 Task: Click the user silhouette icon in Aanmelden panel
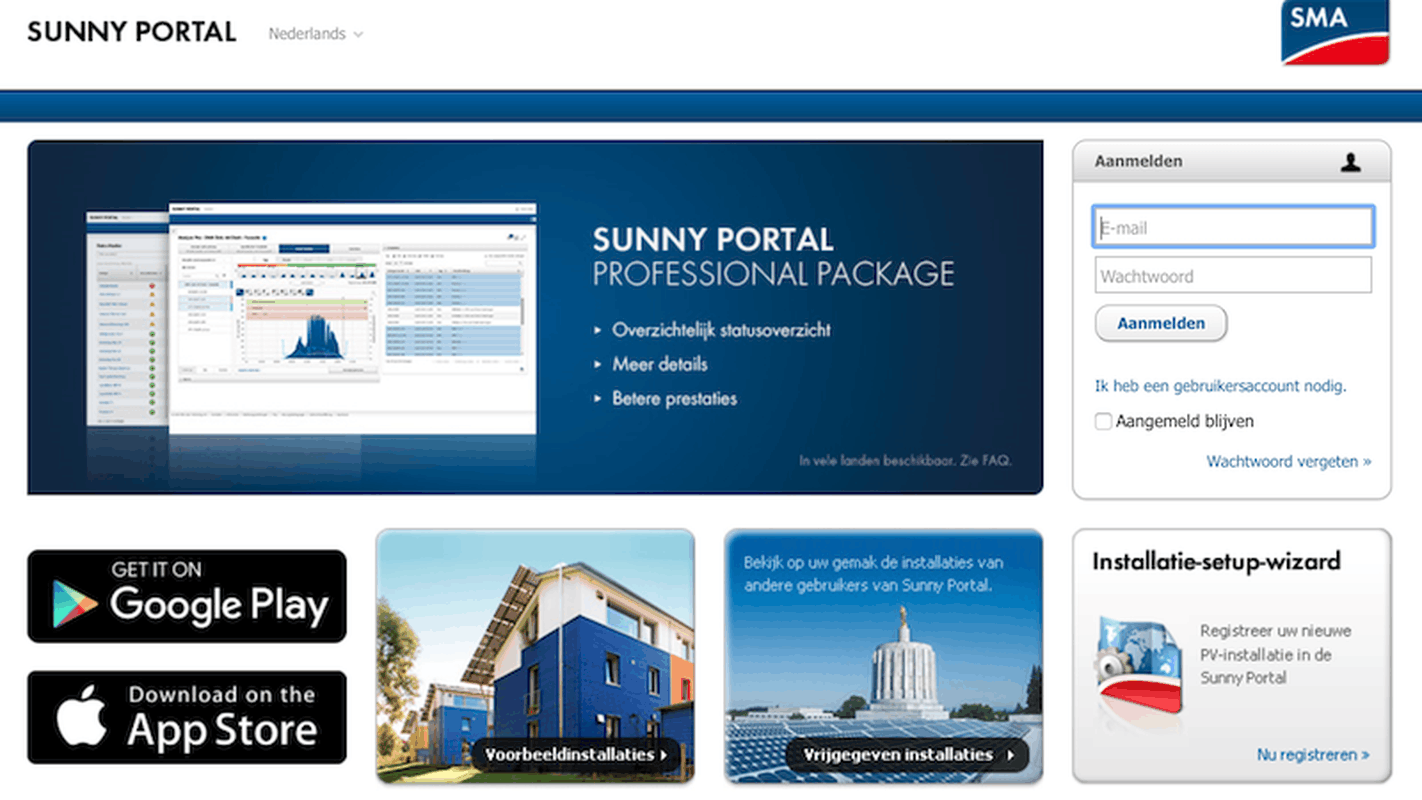tap(1351, 161)
